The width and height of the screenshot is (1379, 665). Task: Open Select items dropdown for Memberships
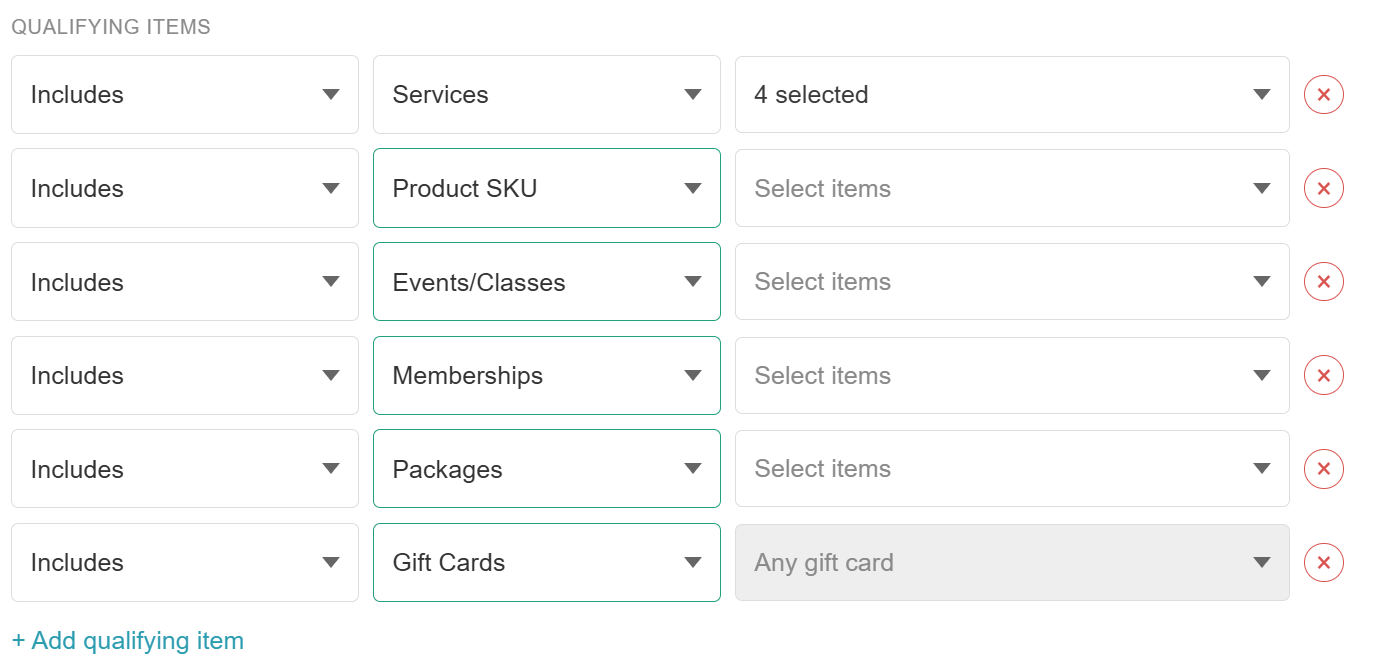click(x=1012, y=375)
